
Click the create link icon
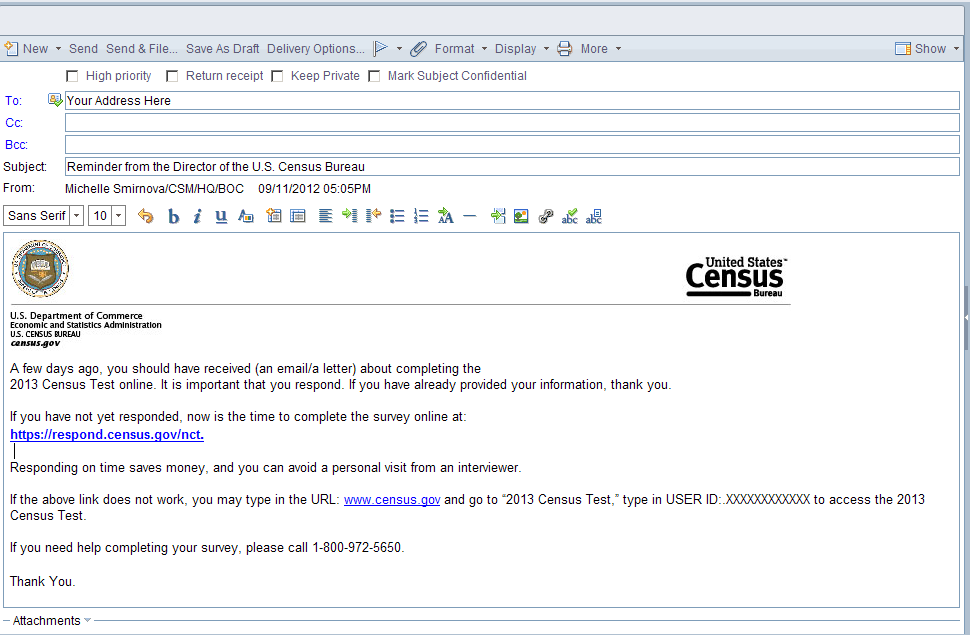click(x=546, y=215)
